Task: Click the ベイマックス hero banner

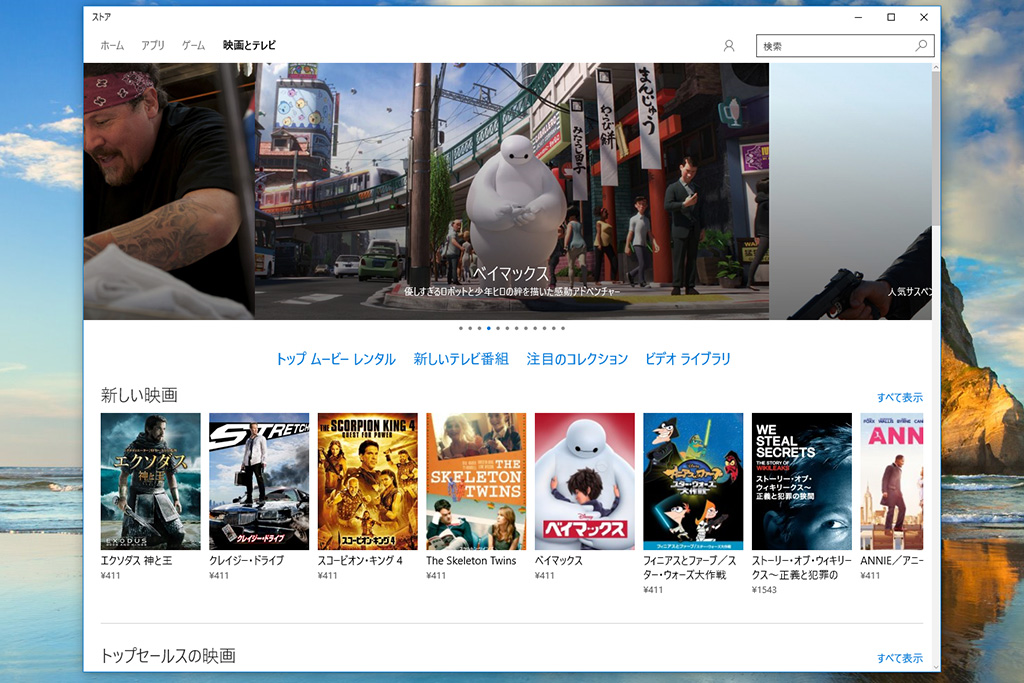Action: point(511,190)
